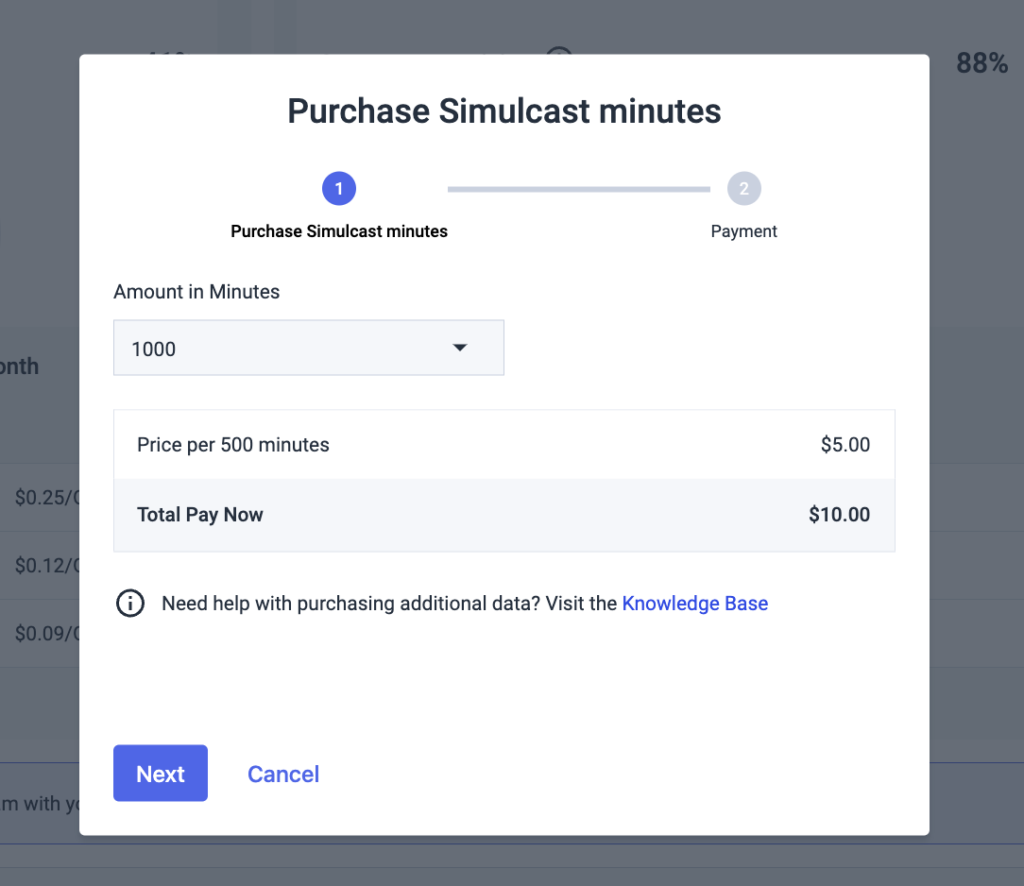Click the Next button

click(160, 773)
